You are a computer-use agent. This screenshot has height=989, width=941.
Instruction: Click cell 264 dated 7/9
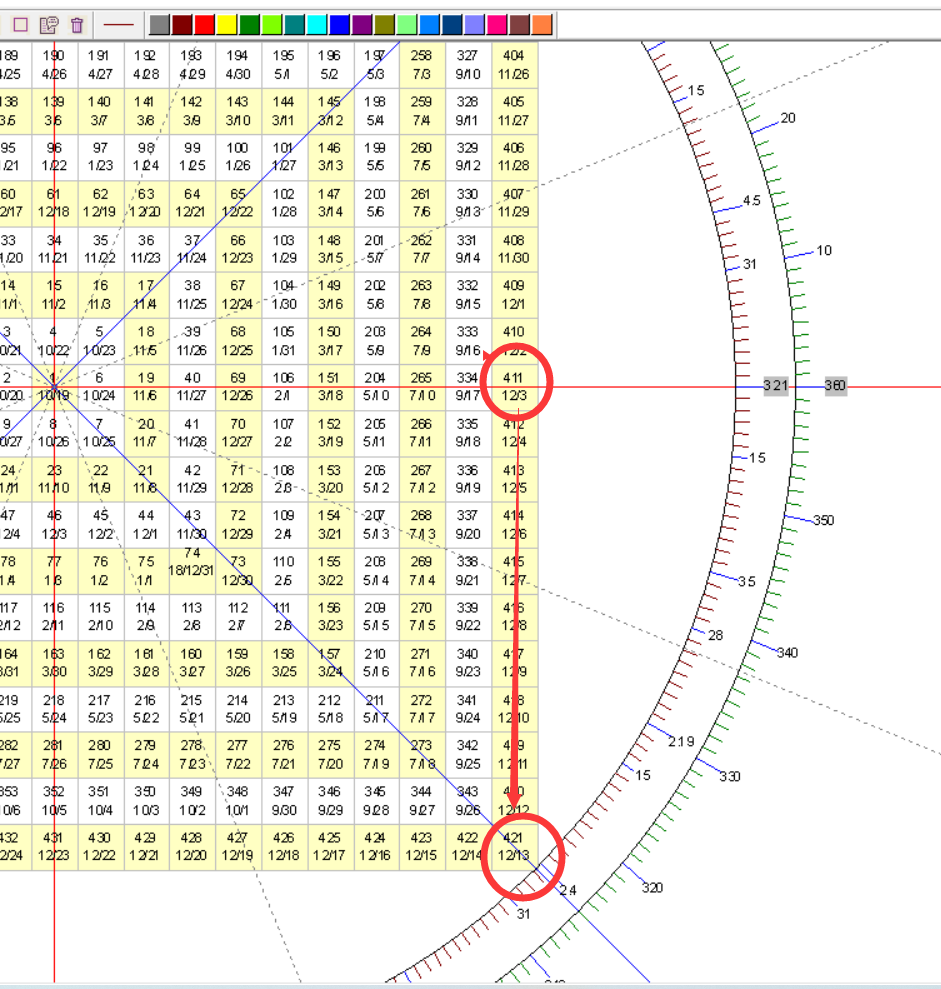point(422,341)
